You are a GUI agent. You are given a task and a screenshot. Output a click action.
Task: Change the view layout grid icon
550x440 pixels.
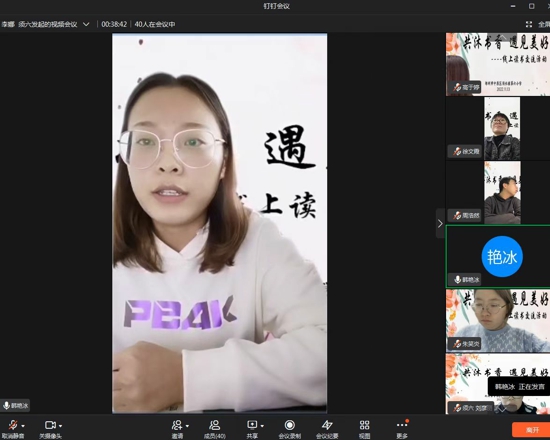[x=364, y=425]
